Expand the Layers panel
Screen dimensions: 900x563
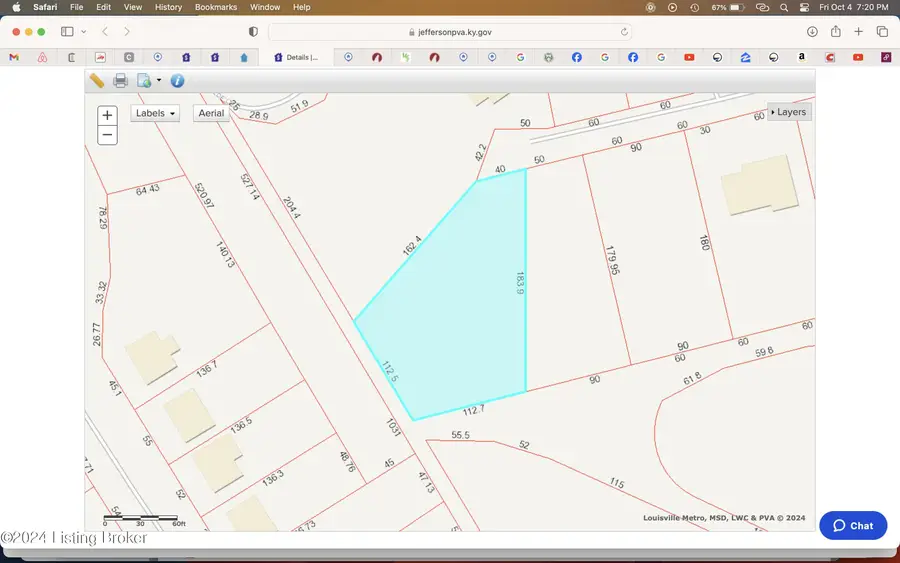tap(789, 112)
